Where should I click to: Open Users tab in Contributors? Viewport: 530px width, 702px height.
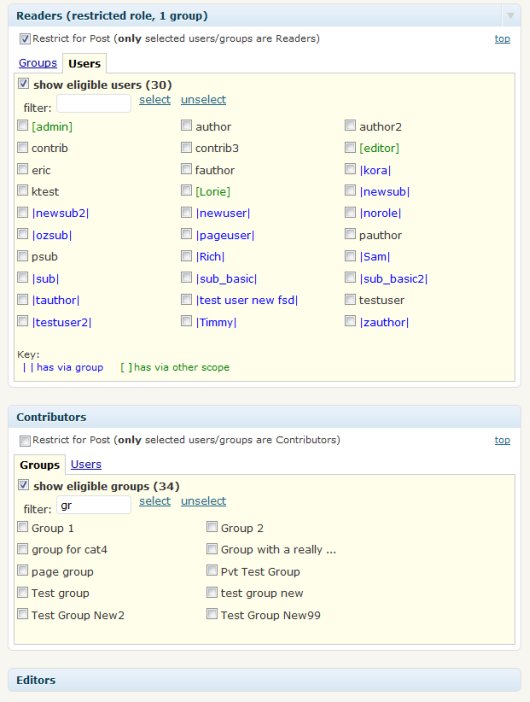86,464
